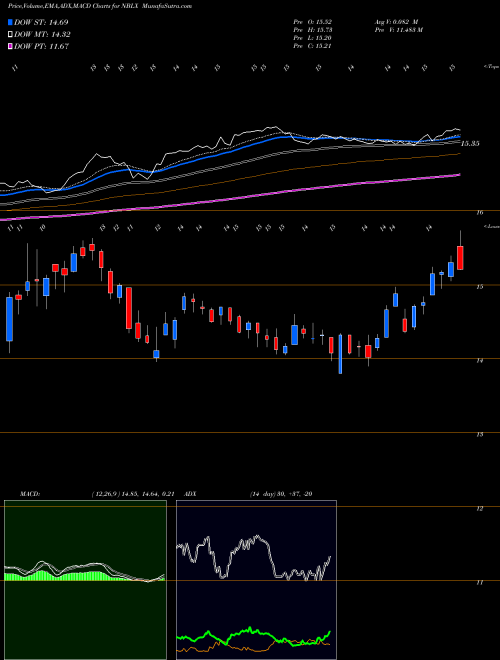Click the 'Avg V: 0.082 M' volume text

(x=396, y=22)
